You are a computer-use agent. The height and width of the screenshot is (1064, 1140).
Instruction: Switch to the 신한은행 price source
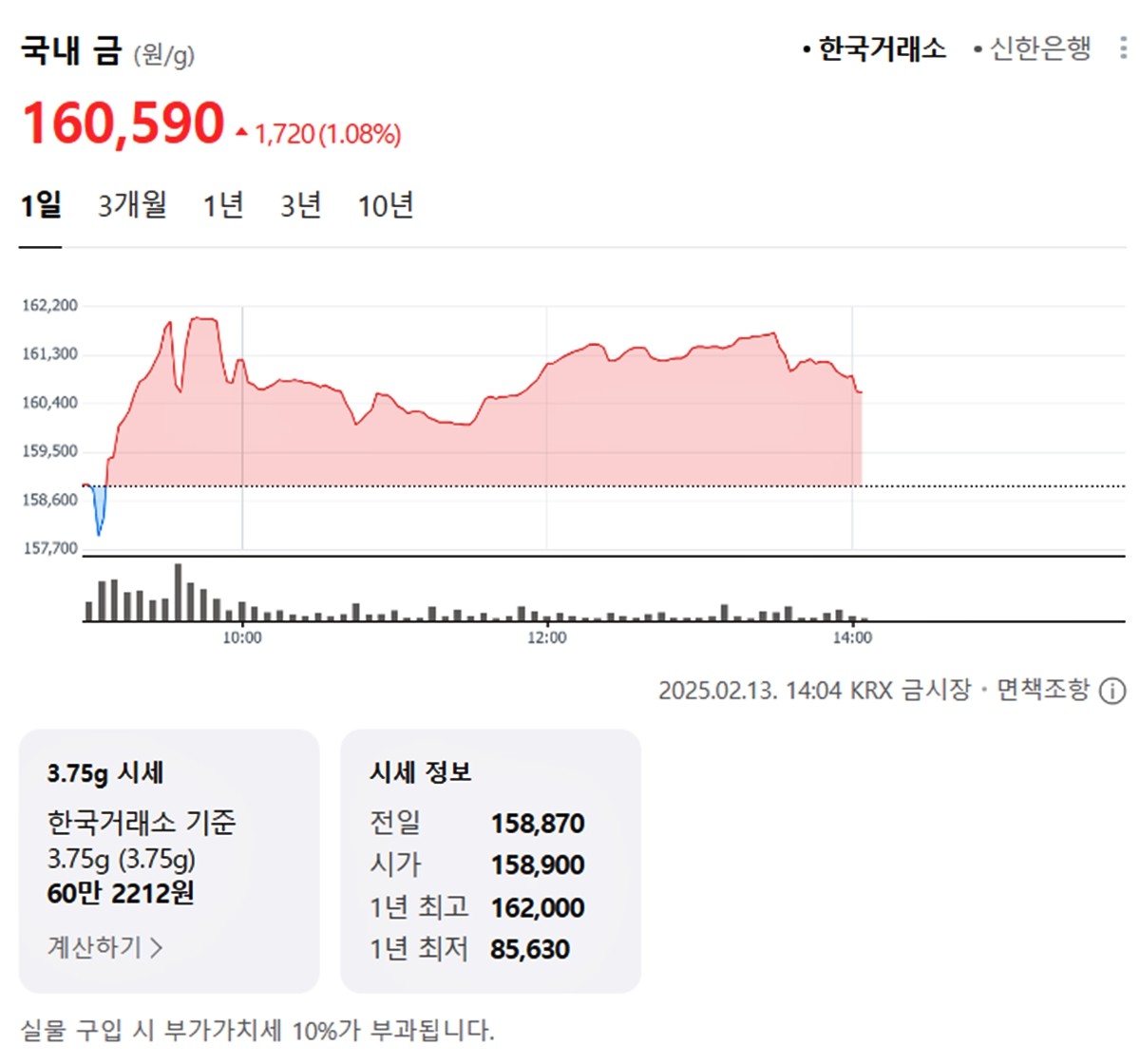1037,50
